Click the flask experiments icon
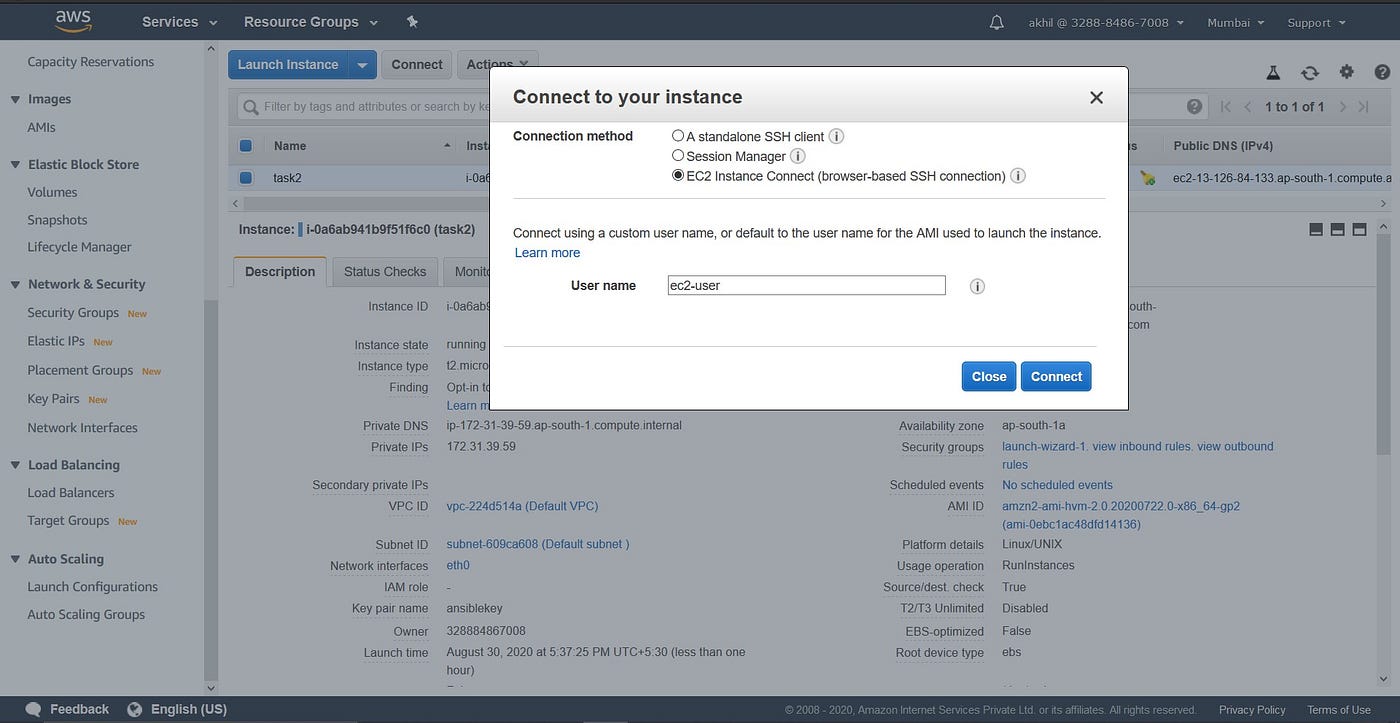Viewport: 1400px width, 723px height. pos(1273,72)
